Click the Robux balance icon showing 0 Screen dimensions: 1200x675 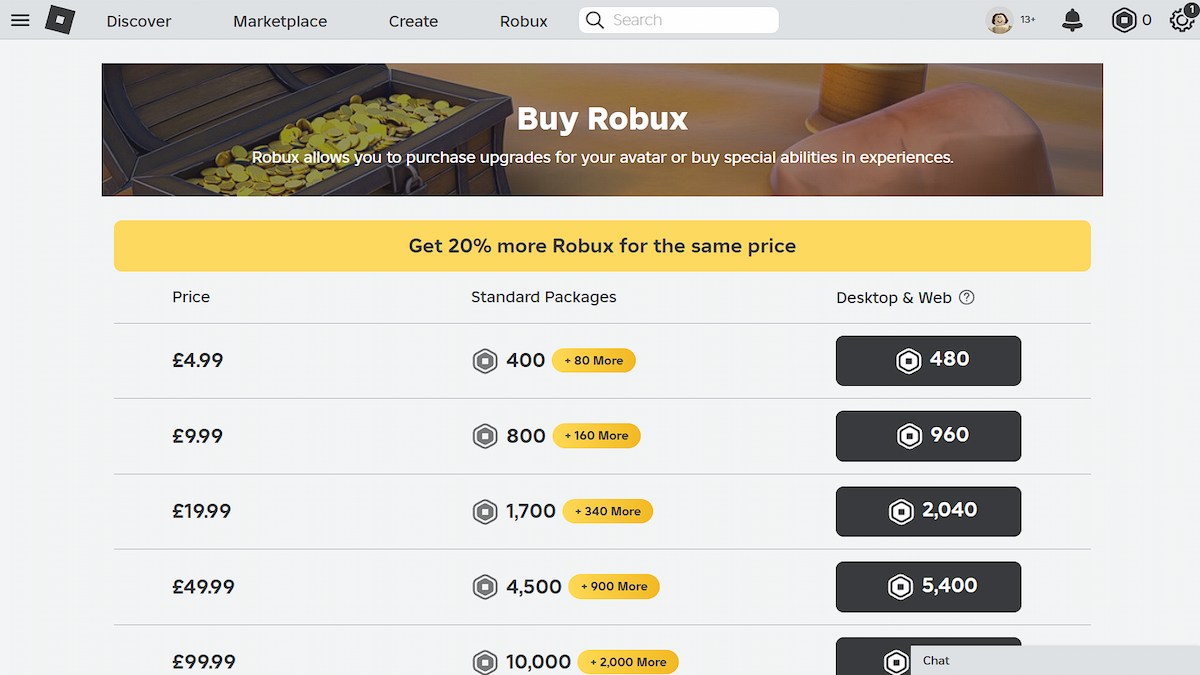coord(1123,20)
